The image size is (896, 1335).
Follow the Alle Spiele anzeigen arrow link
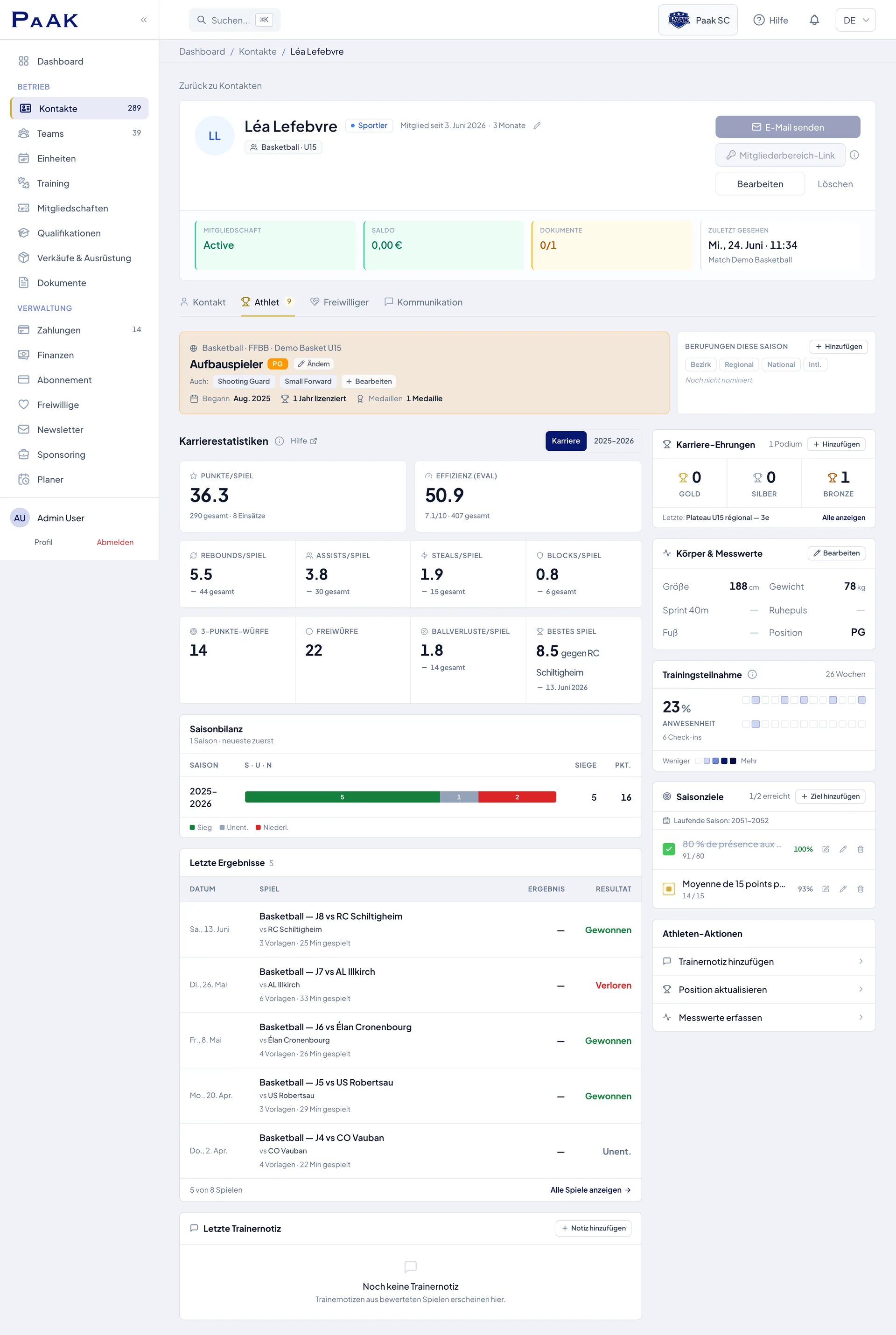[590, 1190]
